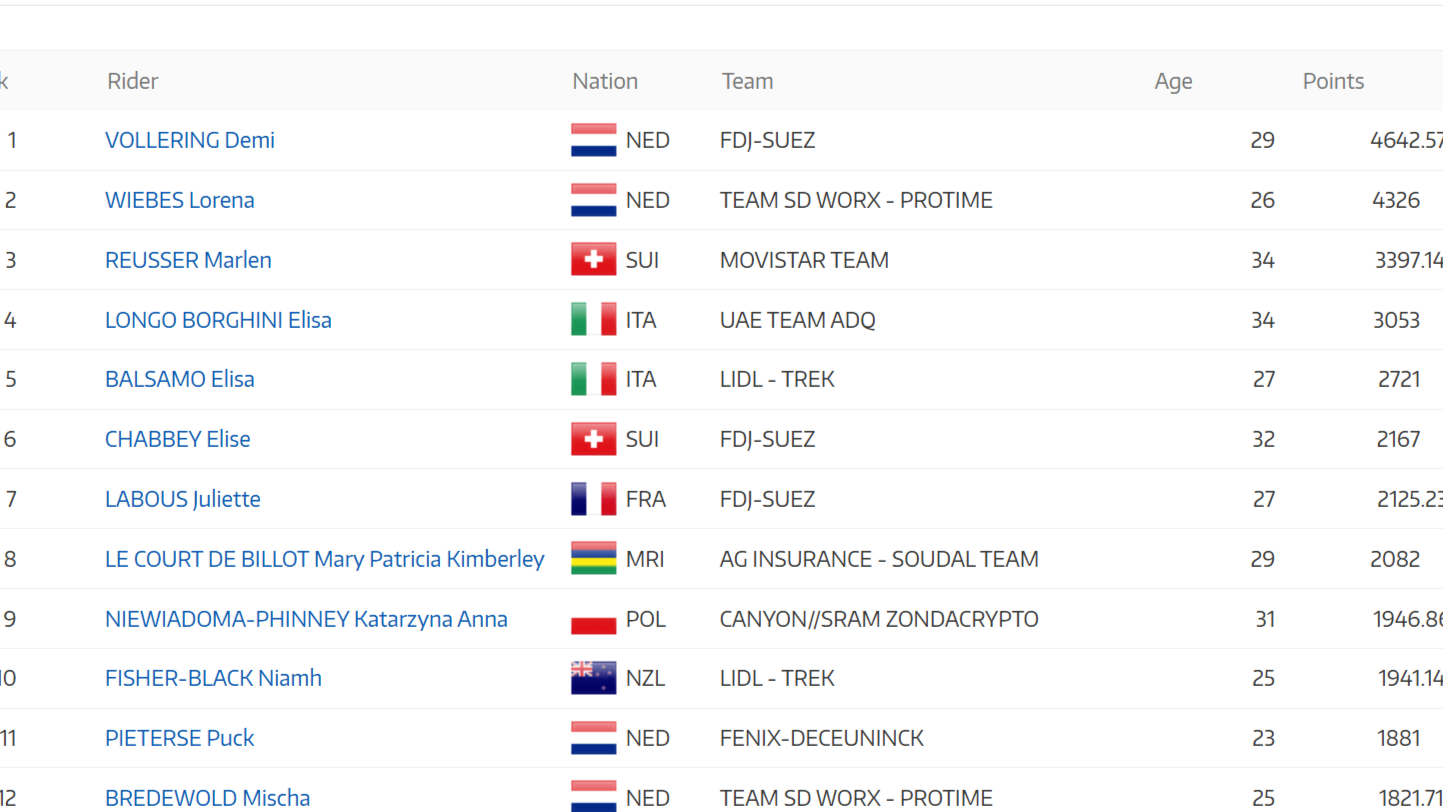Click the French flag beside Juliette Labous
The height and width of the screenshot is (812, 1443).
click(x=593, y=499)
